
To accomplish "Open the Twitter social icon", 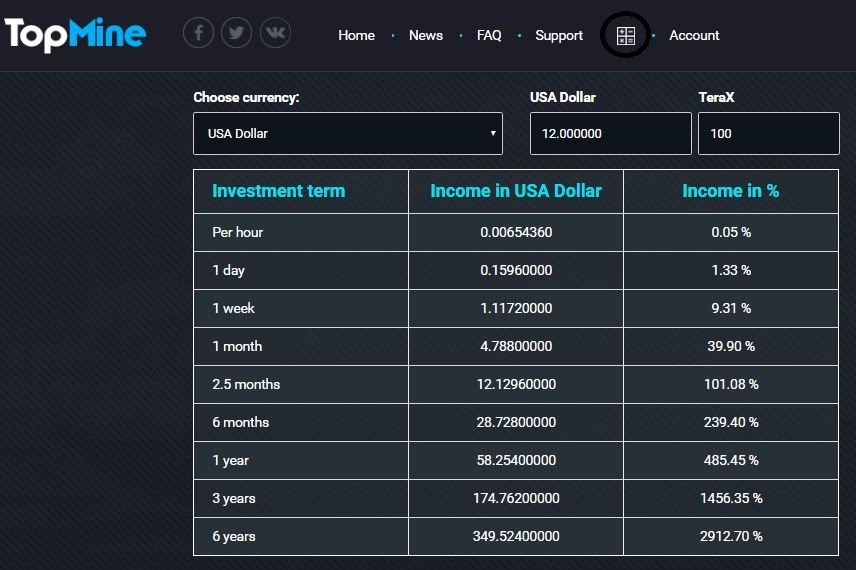I will click(x=236, y=33).
